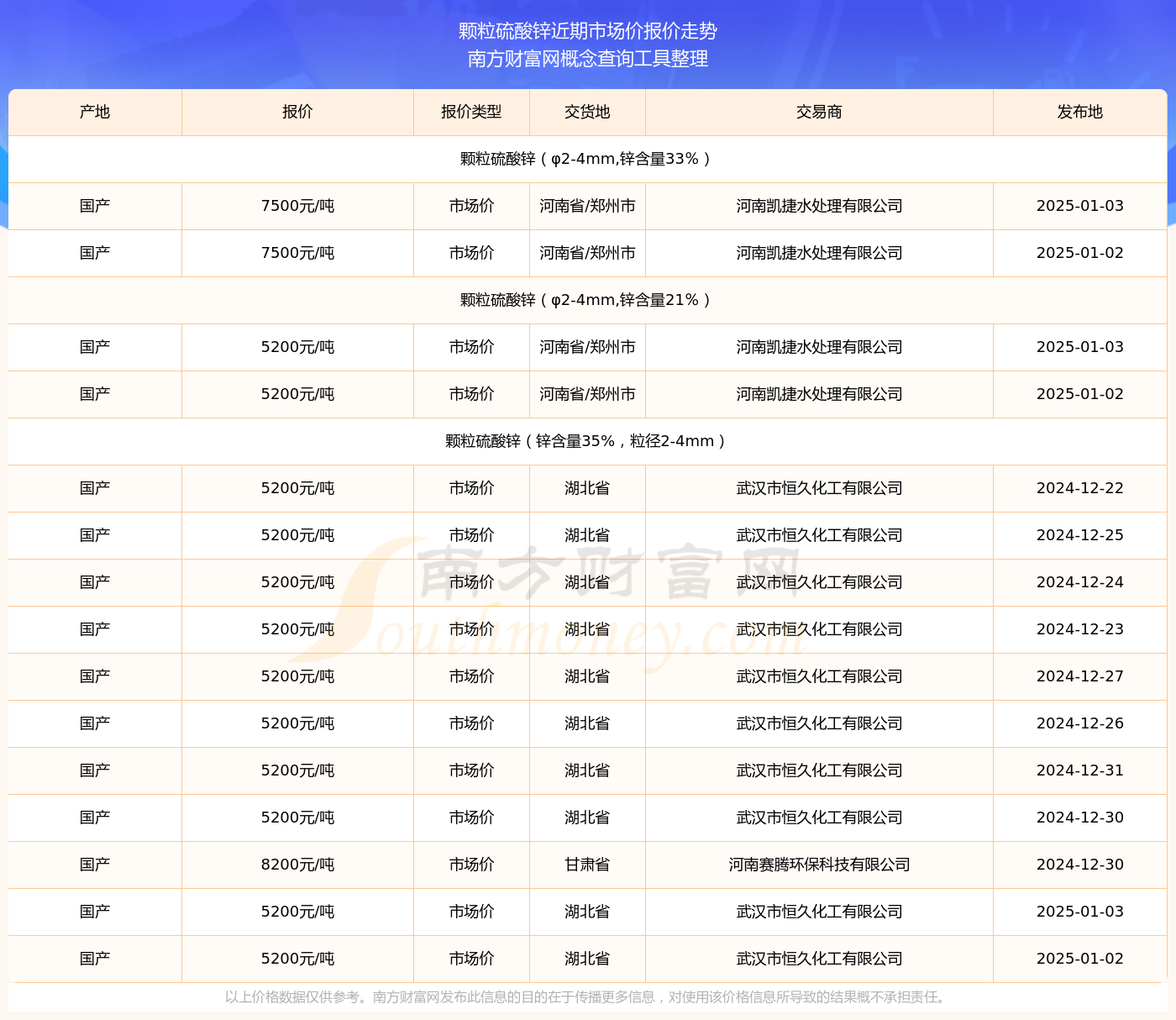The width and height of the screenshot is (1176, 1020).
Task: Click 武汉市恒久化工有限公司 in the 2024-12-26 row
Action: click(819, 723)
